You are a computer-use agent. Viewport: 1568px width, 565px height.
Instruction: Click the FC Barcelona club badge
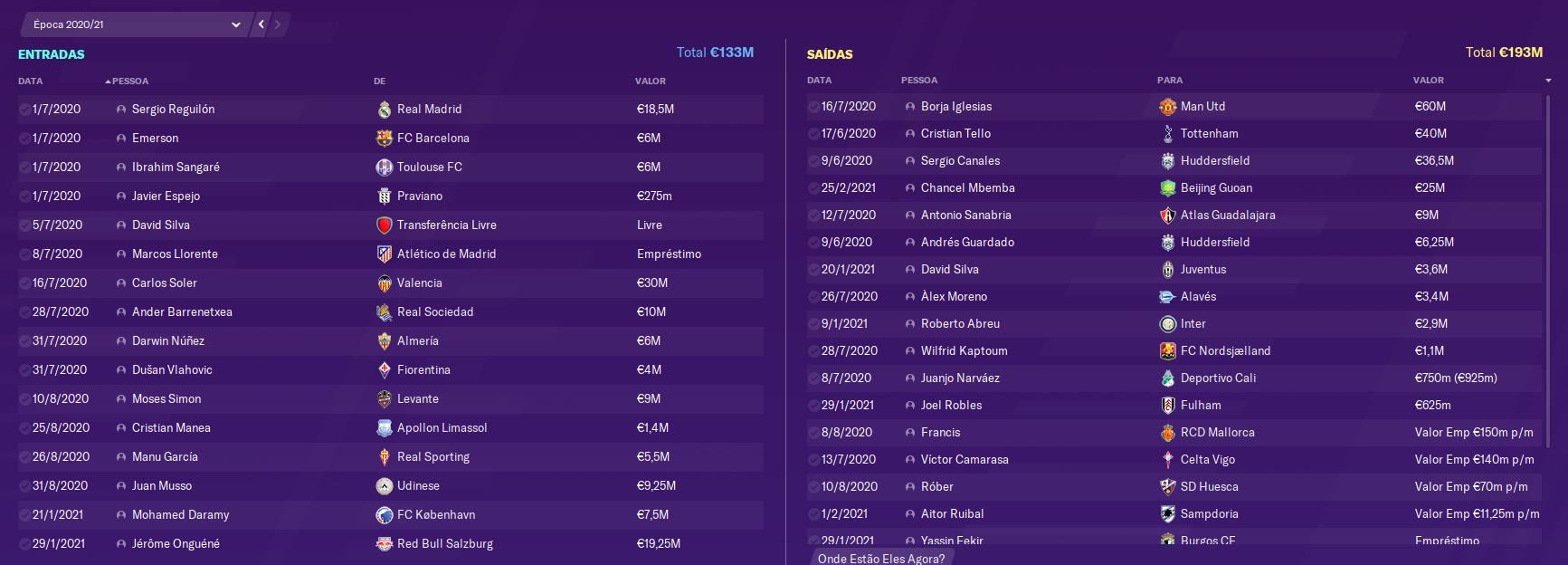coord(385,139)
